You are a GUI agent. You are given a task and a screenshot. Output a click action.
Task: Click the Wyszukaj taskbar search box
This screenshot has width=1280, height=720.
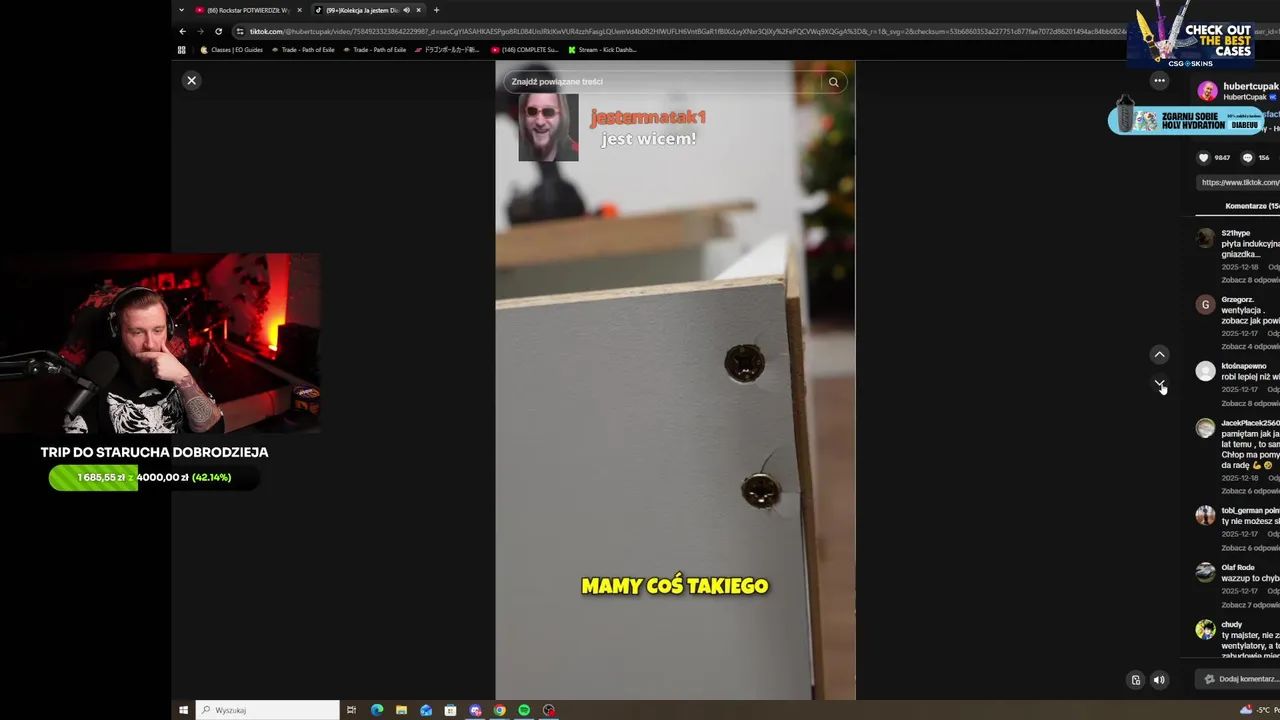click(267, 710)
